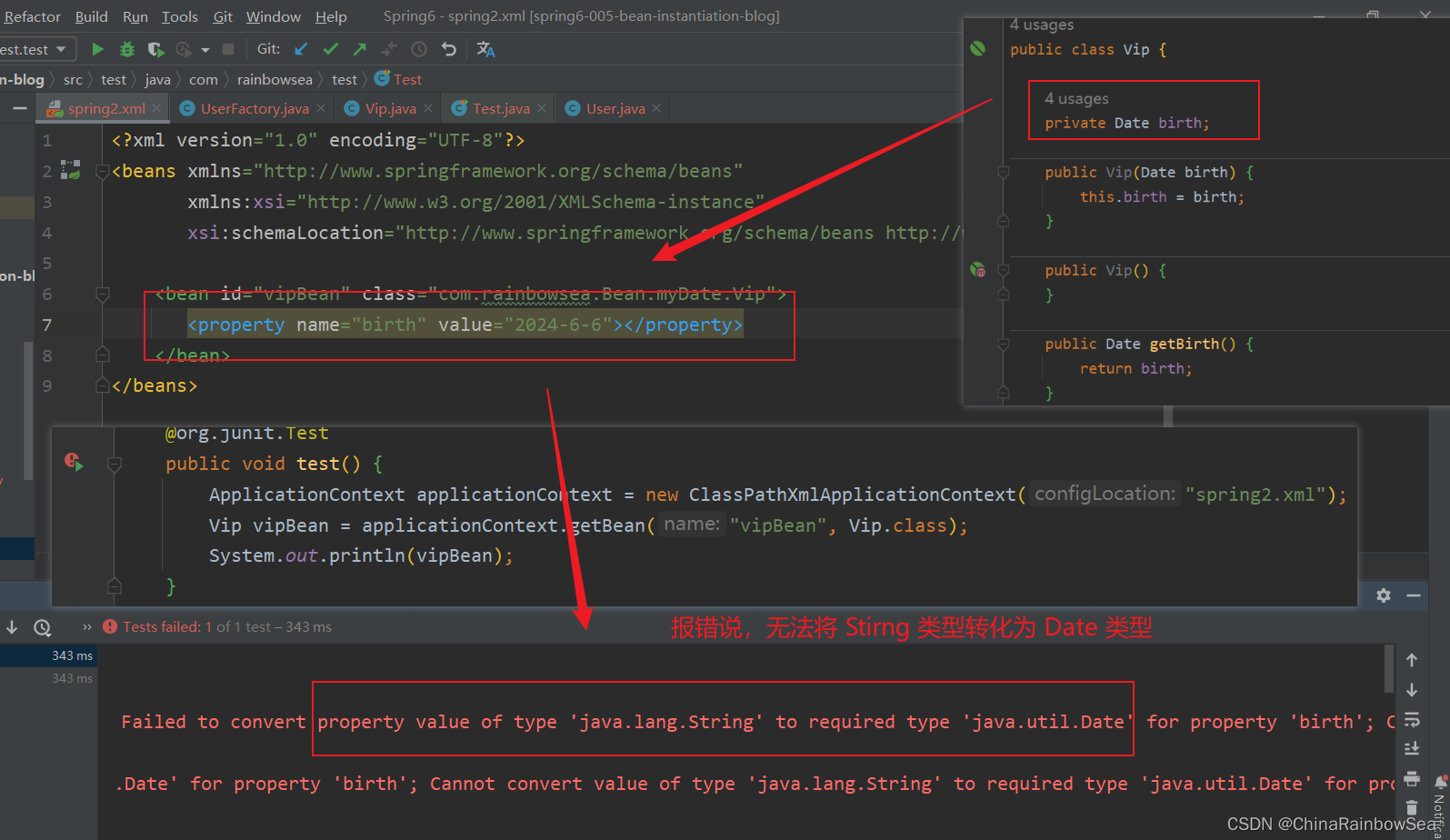Open the Window menu
1450x840 pixels.
coord(274,16)
